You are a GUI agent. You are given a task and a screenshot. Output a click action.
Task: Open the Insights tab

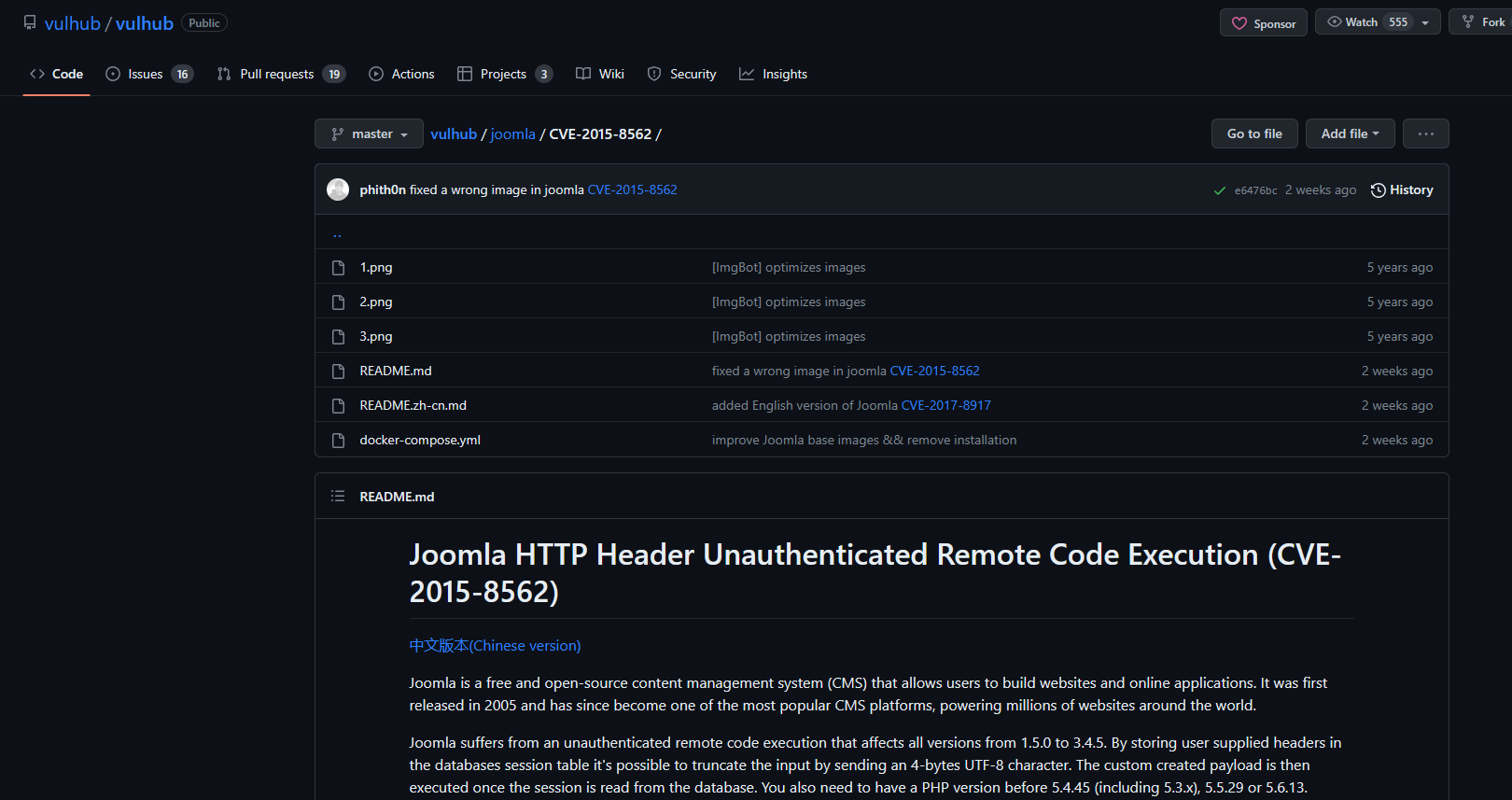click(x=773, y=74)
